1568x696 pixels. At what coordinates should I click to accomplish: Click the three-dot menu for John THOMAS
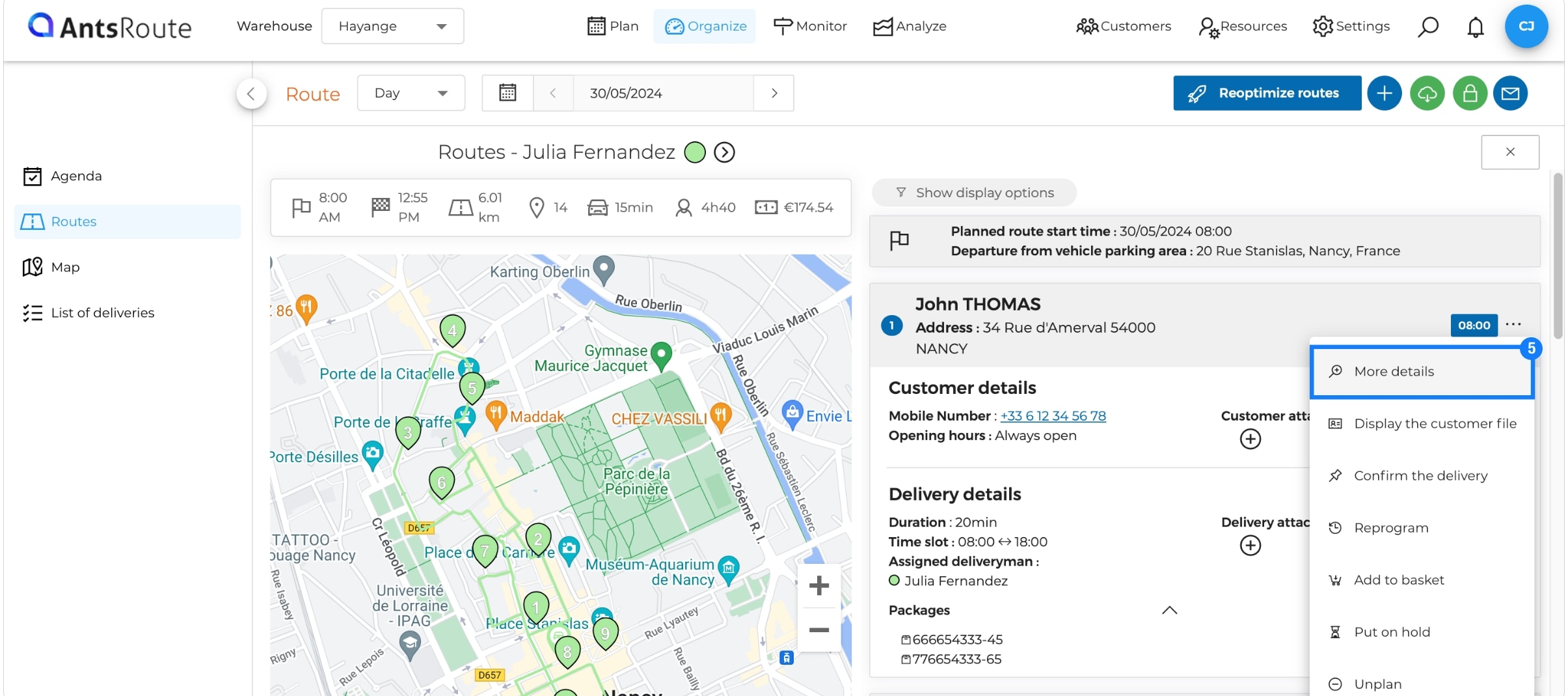[x=1513, y=324]
